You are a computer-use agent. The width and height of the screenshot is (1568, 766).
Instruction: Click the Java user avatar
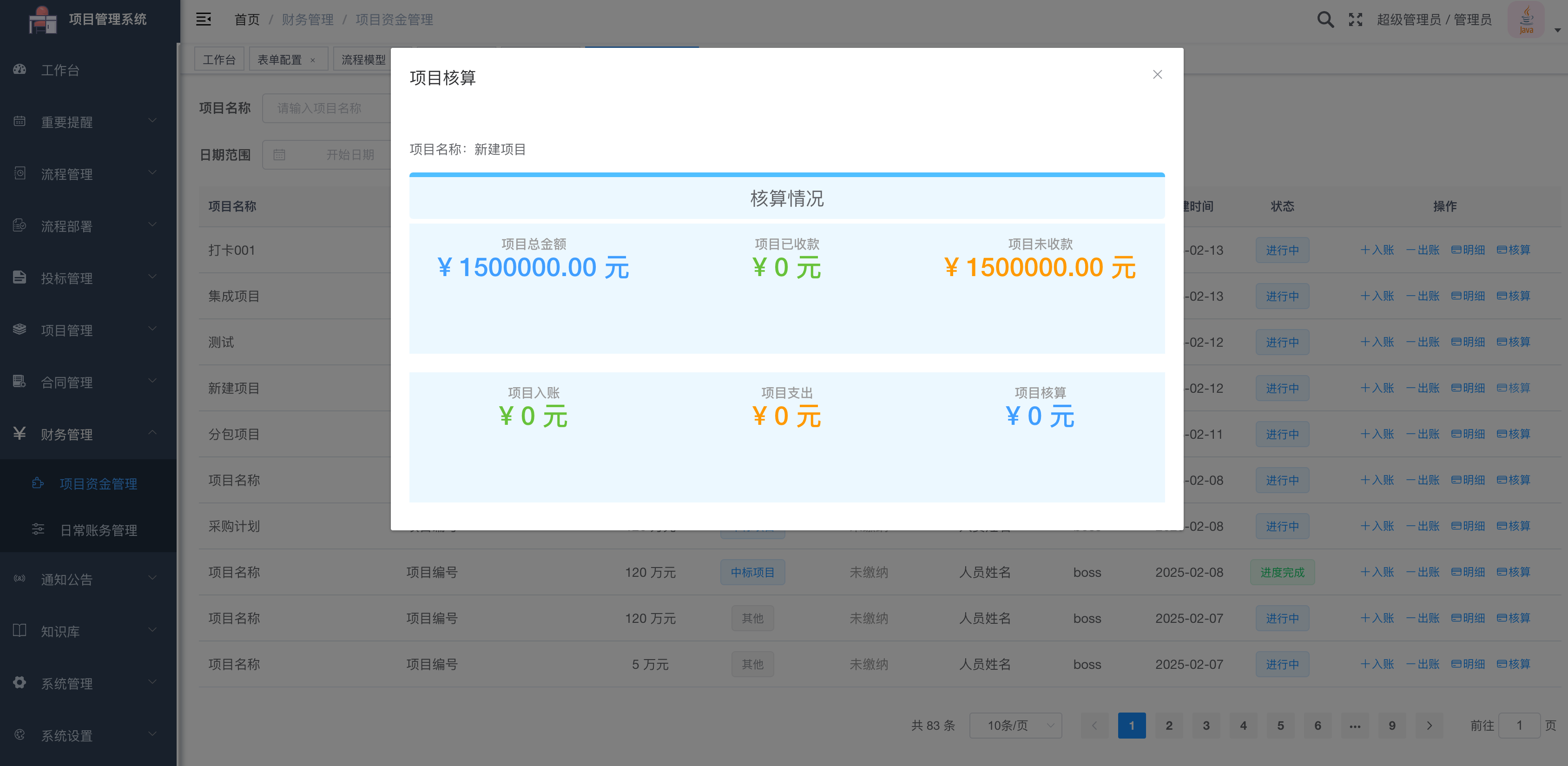[x=1525, y=20]
